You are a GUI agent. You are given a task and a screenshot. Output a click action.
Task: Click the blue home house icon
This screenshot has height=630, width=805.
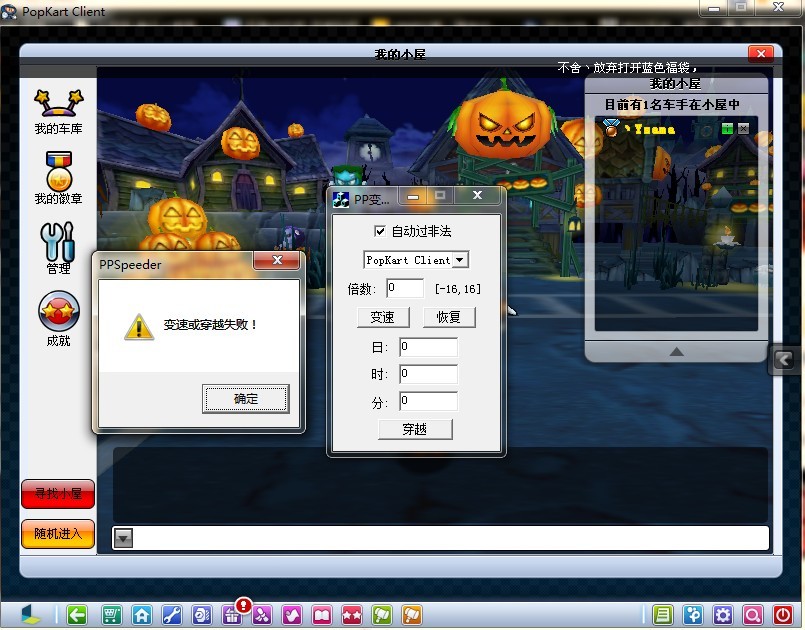pyautogui.click(x=142, y=615)
